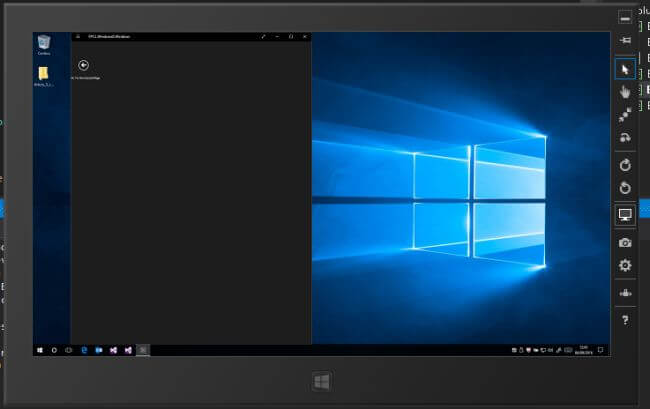This screenshot has width=650, height=409.
Task: Open Cortana search circle on taskbar
Action: 54,350
